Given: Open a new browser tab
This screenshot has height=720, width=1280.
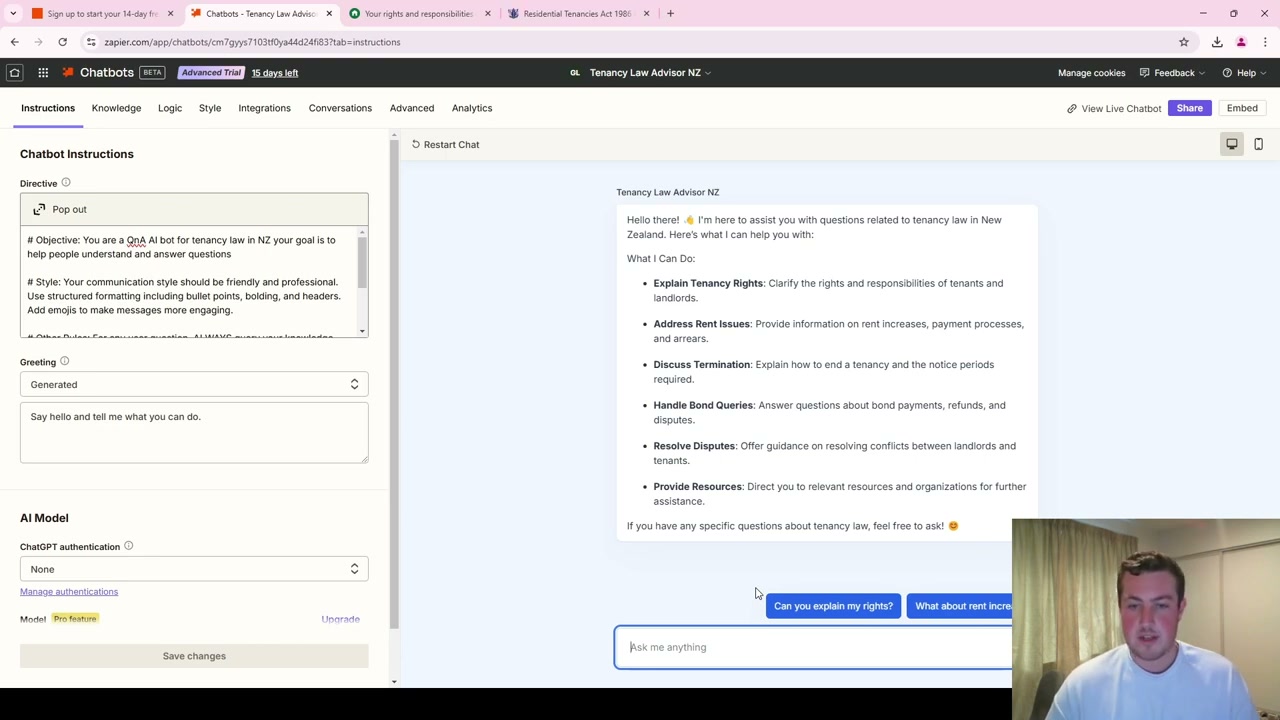Looking at the screenshot, I should pyautogui.click(x=670, y=13).
